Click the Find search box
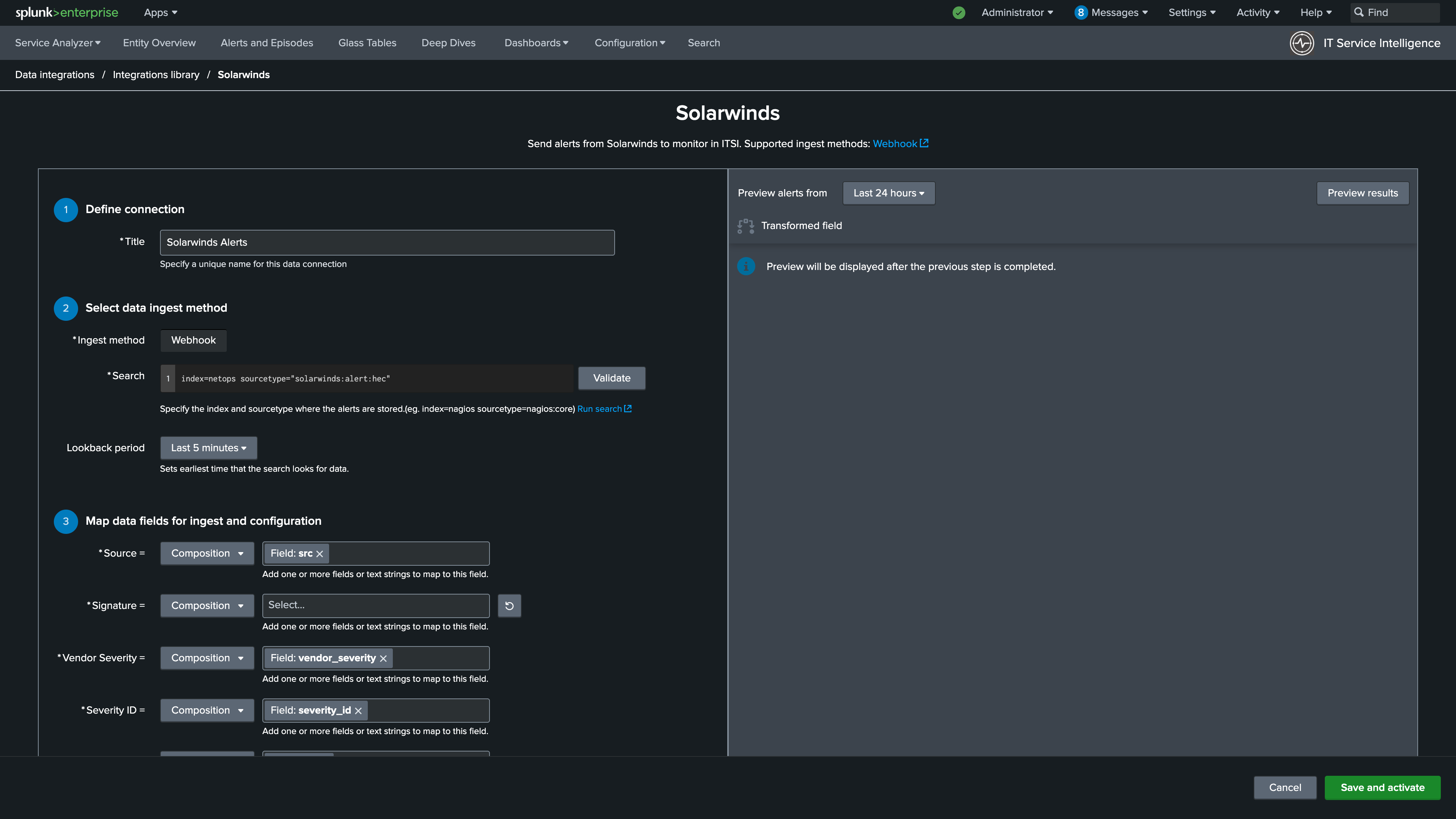 point(1395,13)
